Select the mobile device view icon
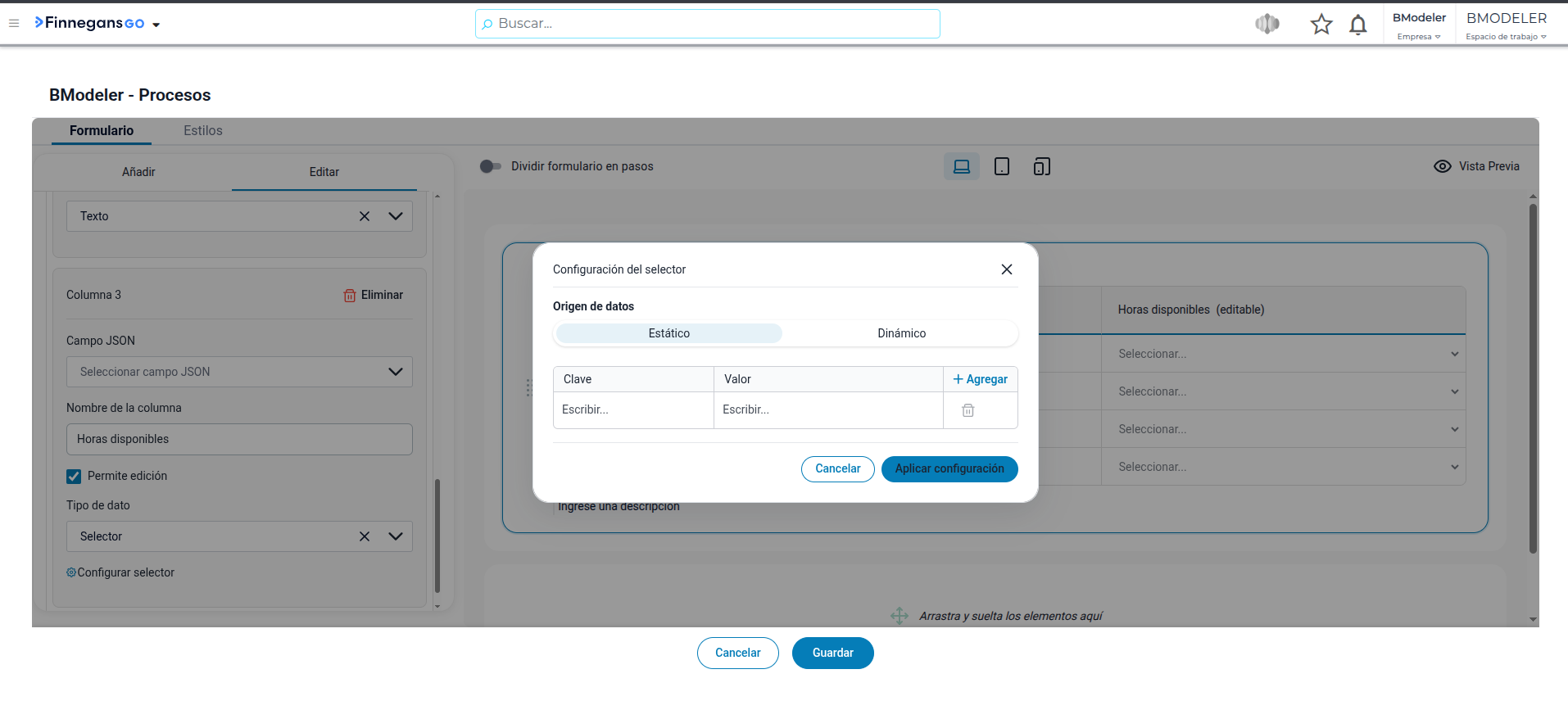Viewport: 1568px width, 701px height. (x=1041, y=167)
